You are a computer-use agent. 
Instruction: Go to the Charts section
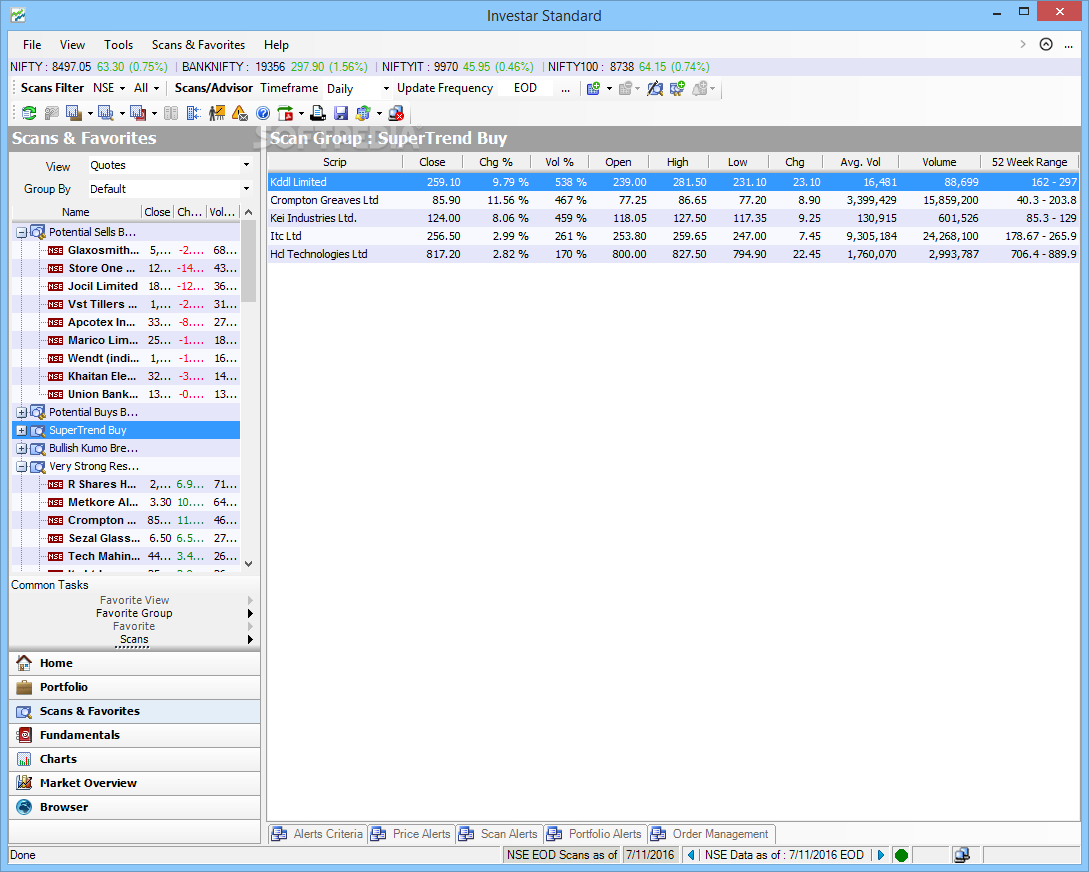click(135, 759)
